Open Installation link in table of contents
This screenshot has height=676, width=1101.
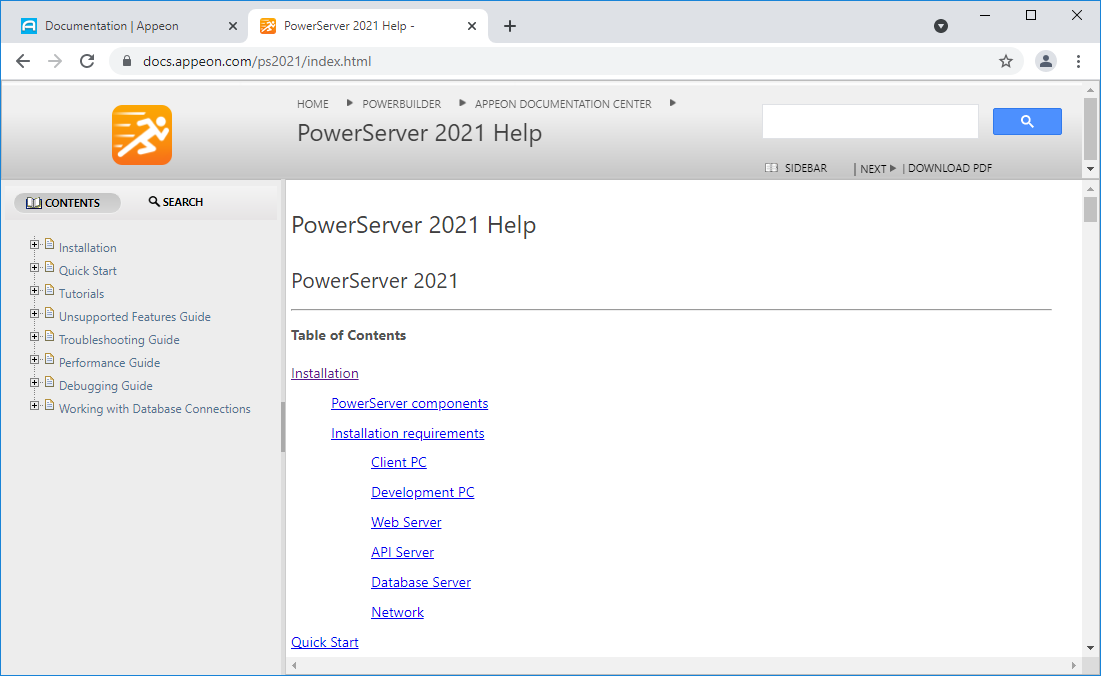click(324, 373)
